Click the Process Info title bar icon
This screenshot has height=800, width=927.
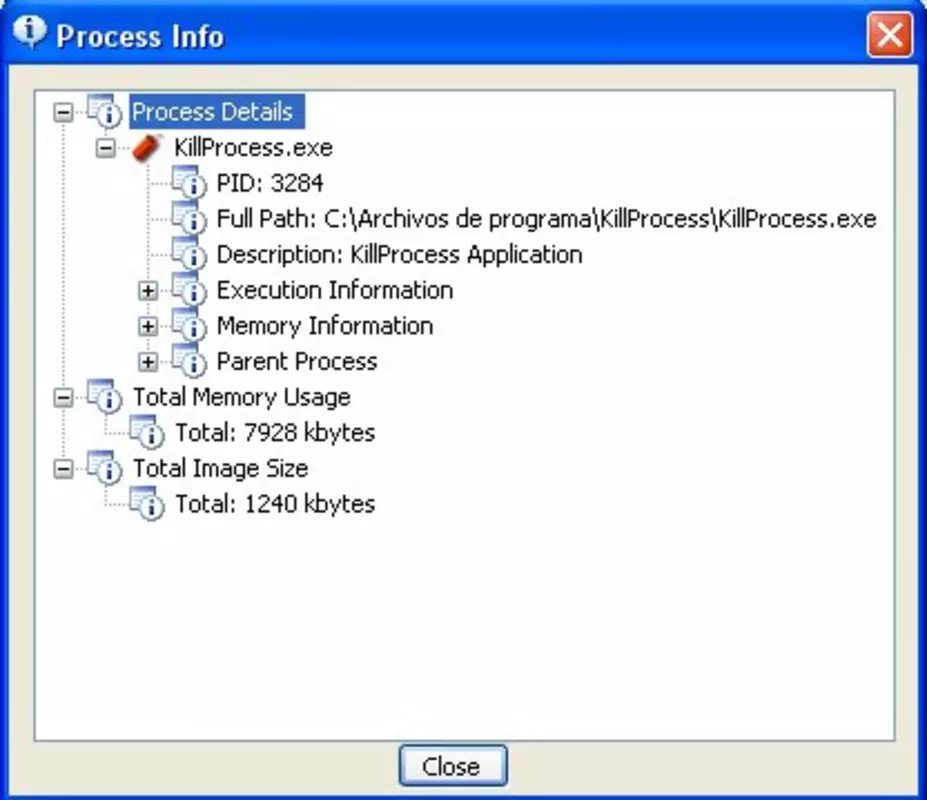[x=29, y=32]
